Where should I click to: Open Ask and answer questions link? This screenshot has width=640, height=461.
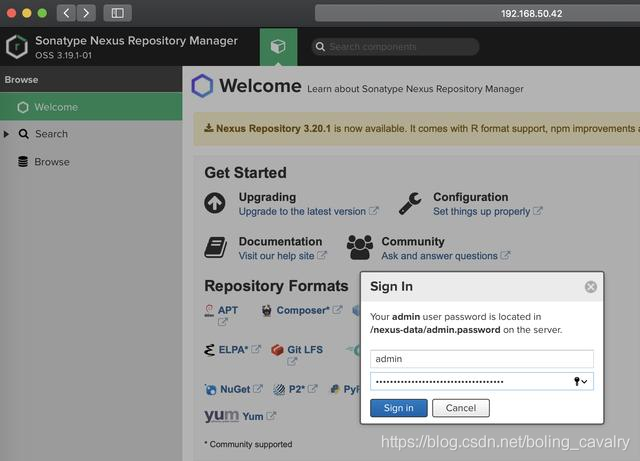(439, 256)
